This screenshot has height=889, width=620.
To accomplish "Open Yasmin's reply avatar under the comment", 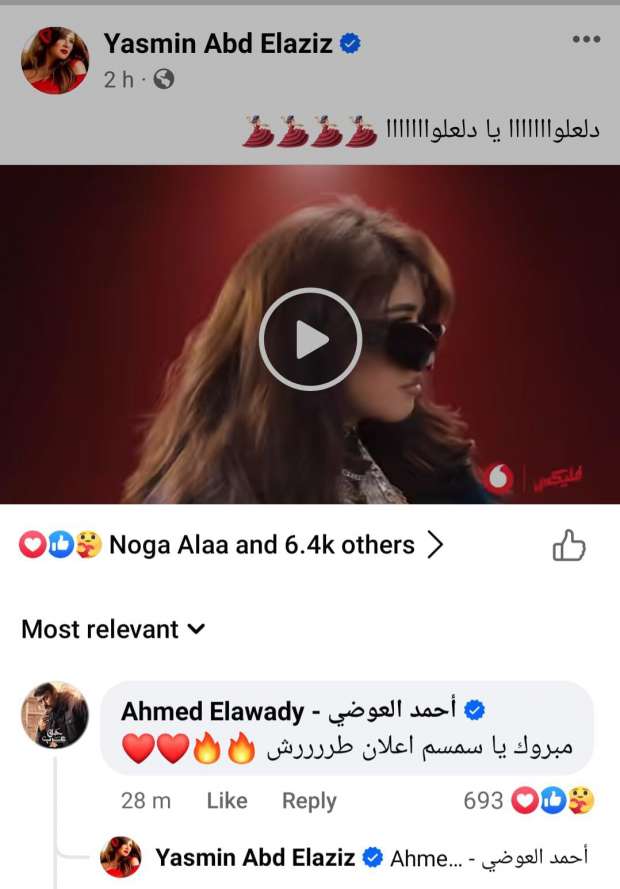I will [x=121, y=856].
